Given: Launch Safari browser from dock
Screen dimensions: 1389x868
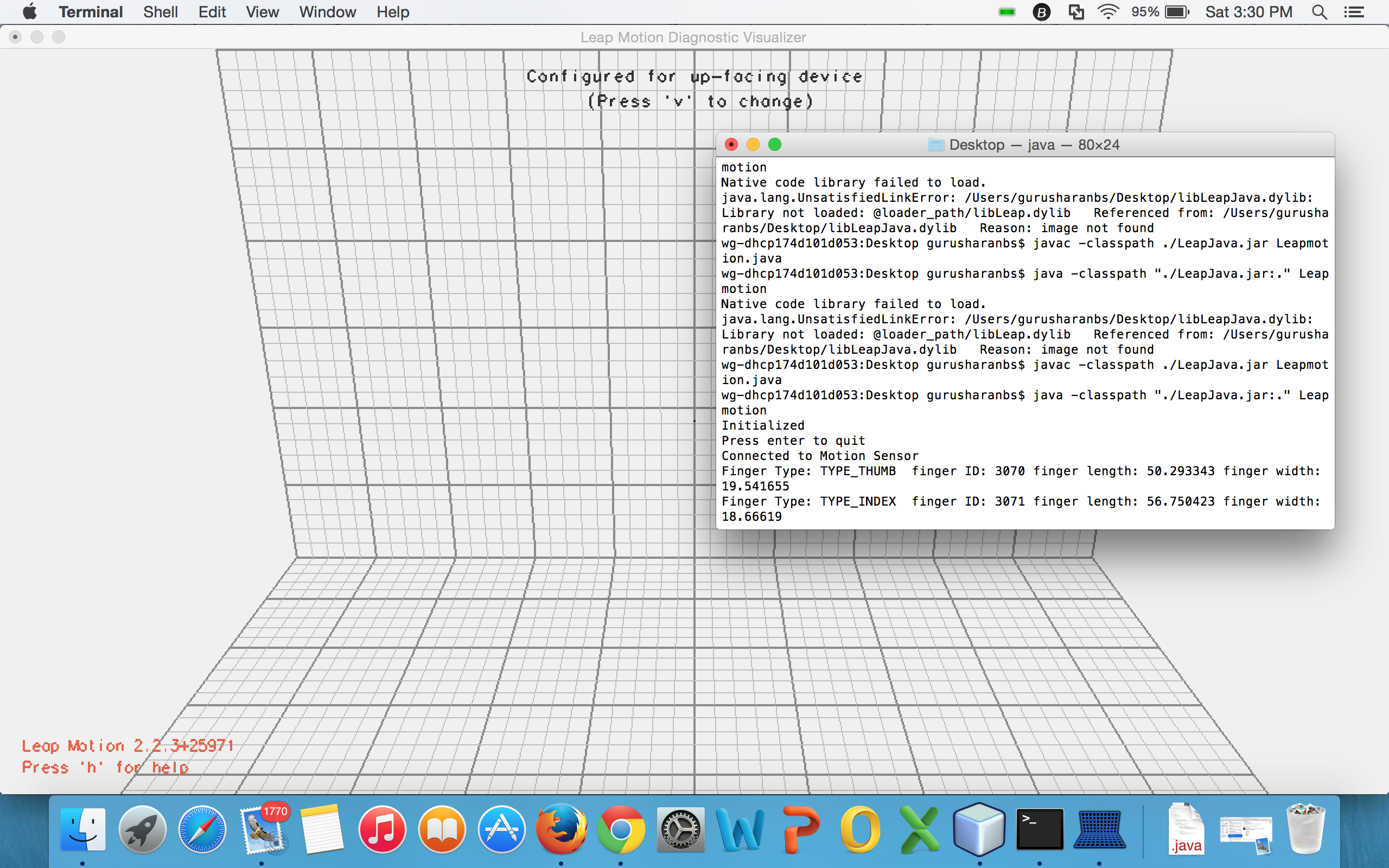Looking at the screenshot, I should pyautogui.click(x=202, y=829).
